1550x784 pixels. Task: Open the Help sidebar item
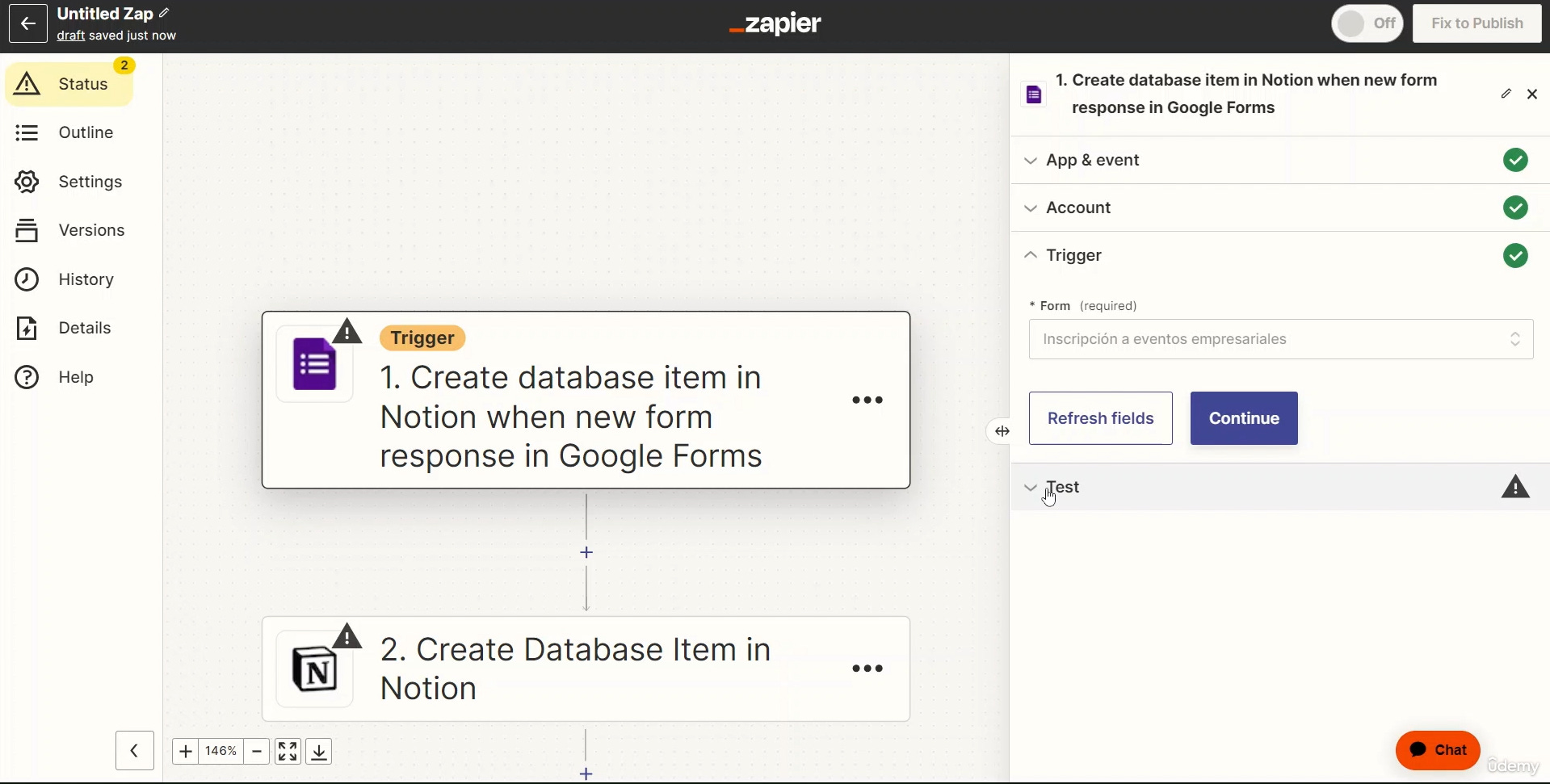54,377
